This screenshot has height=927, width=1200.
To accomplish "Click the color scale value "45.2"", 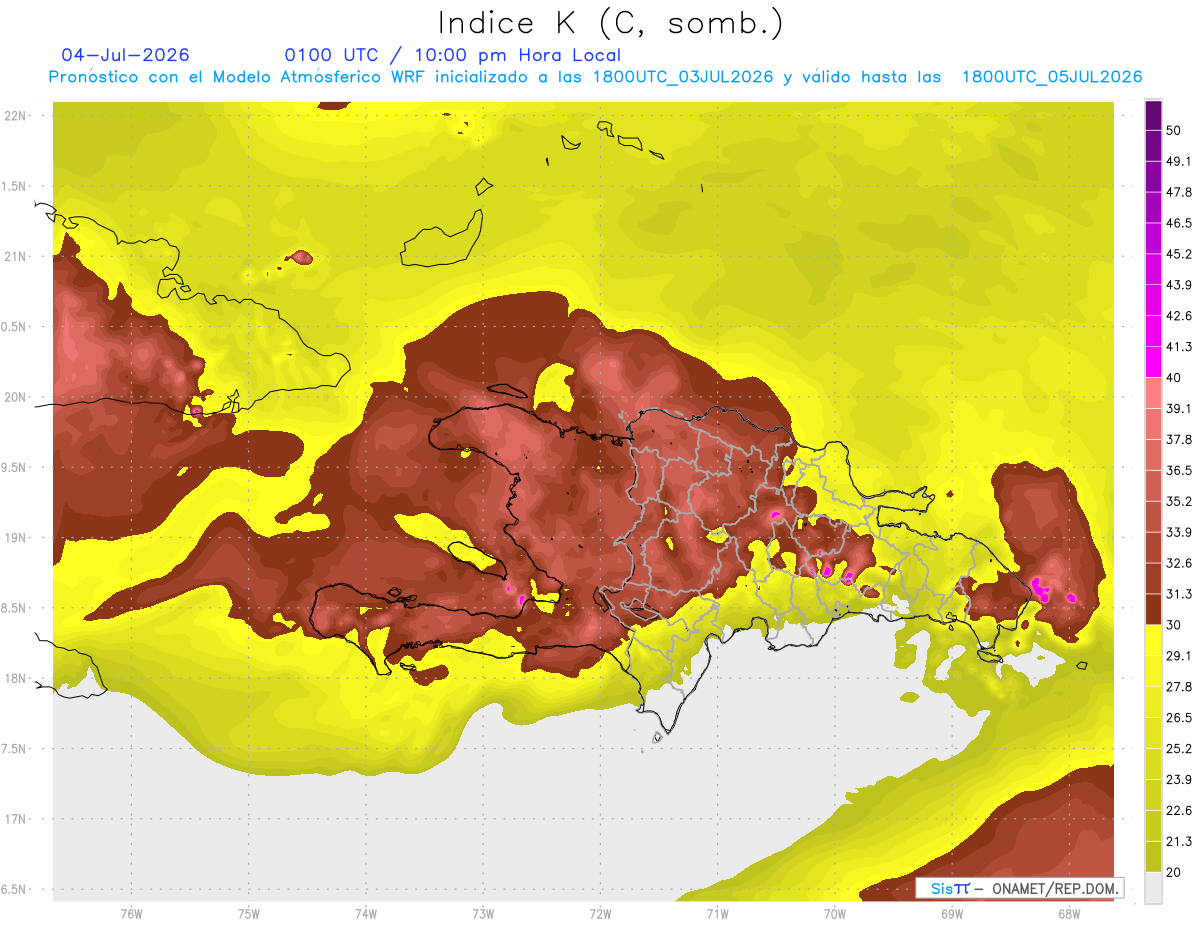I will (x=1179, y=254).
